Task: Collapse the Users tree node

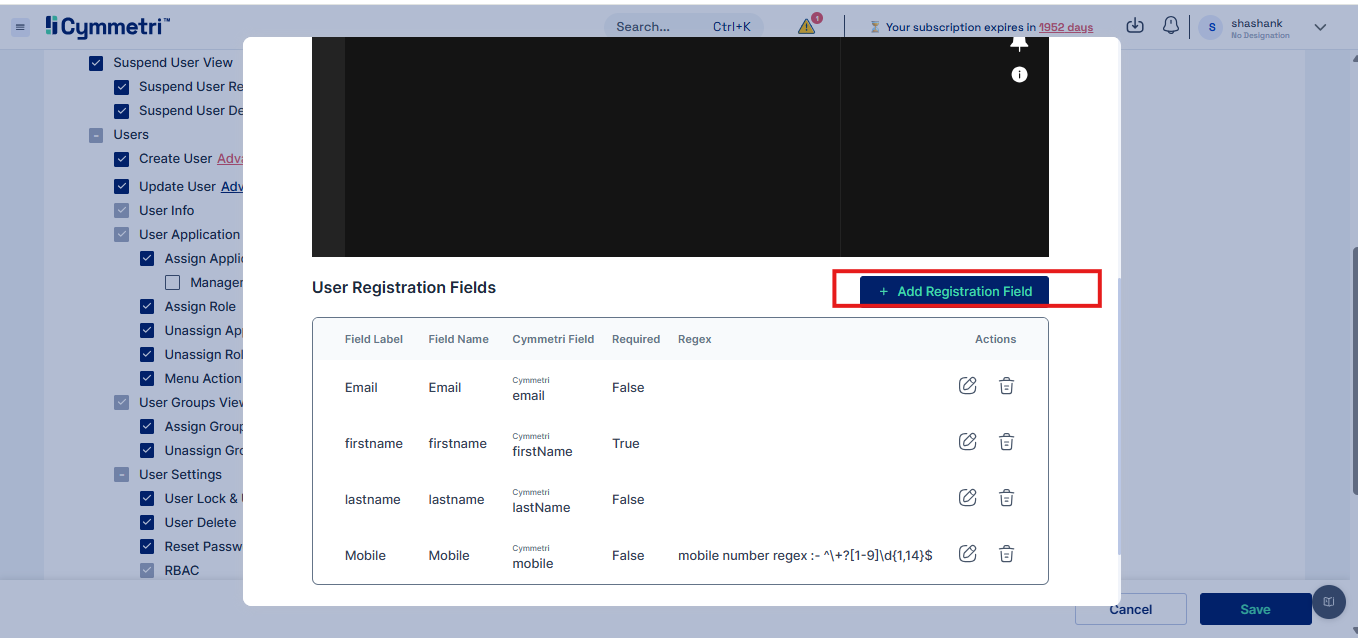Action: pyautogui.click(x=96, y=135)
